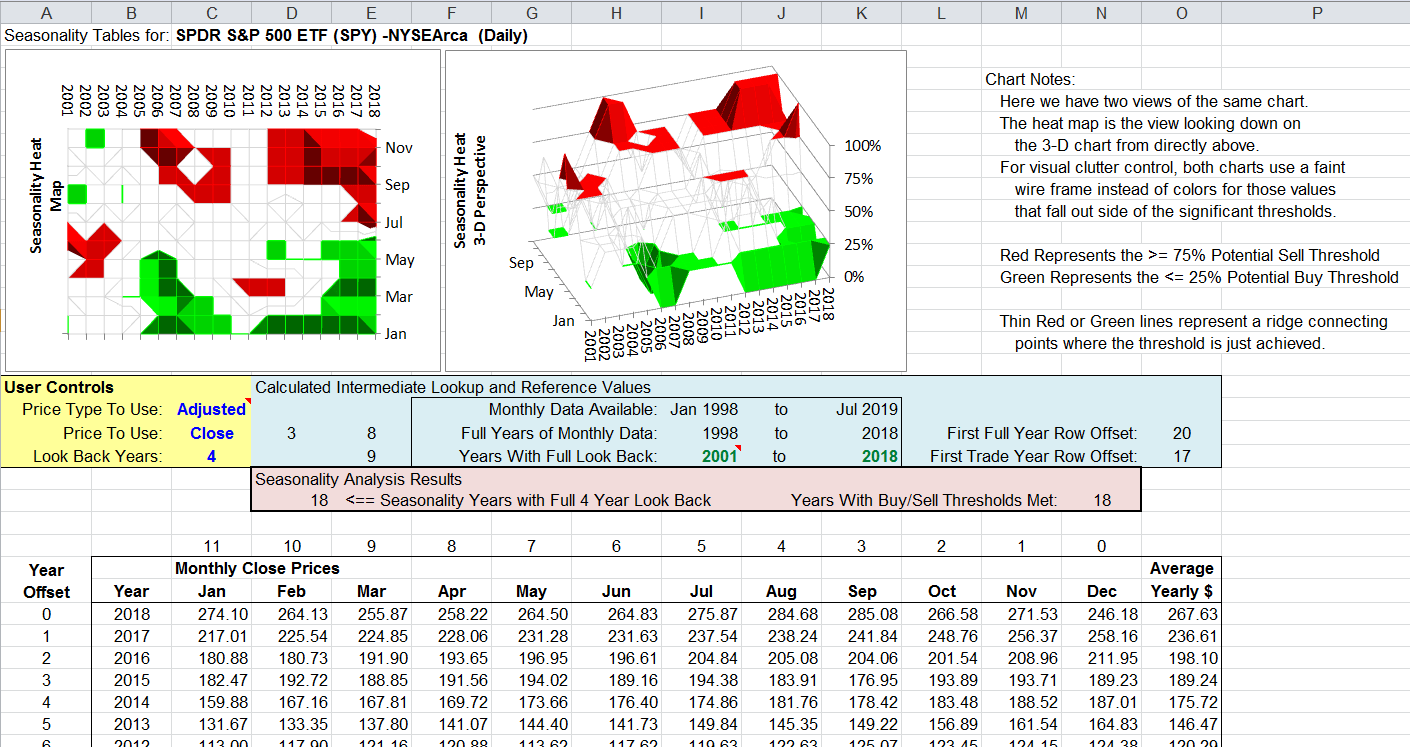
Task: Click 'Monthly Close Prices' header
Action: pos(257,568)
